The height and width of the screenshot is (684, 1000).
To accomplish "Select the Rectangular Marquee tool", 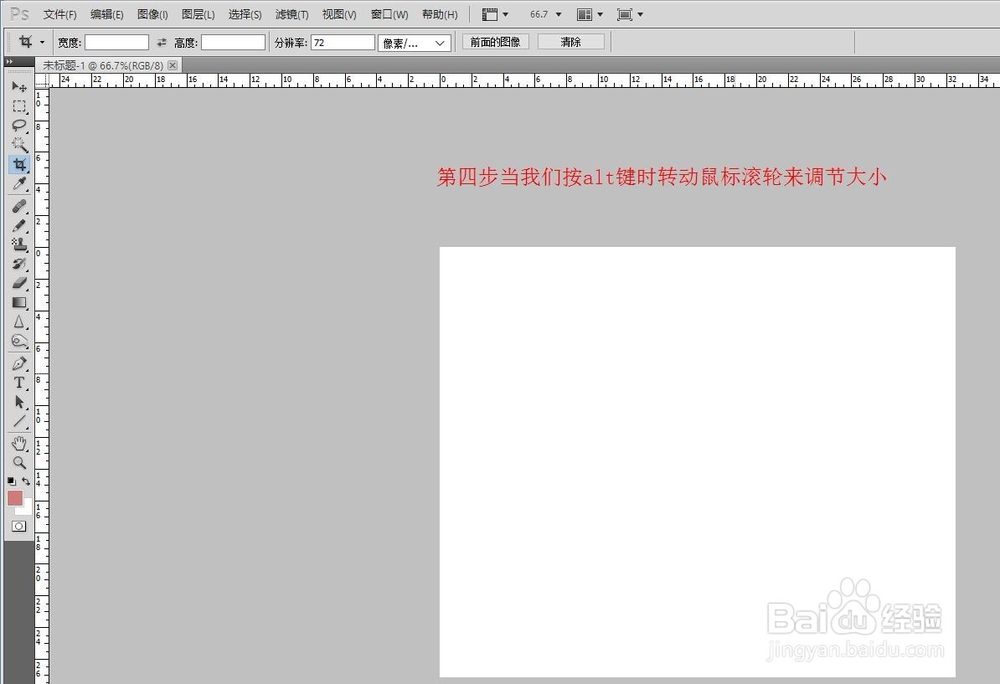I will click(x=19, y=106).
